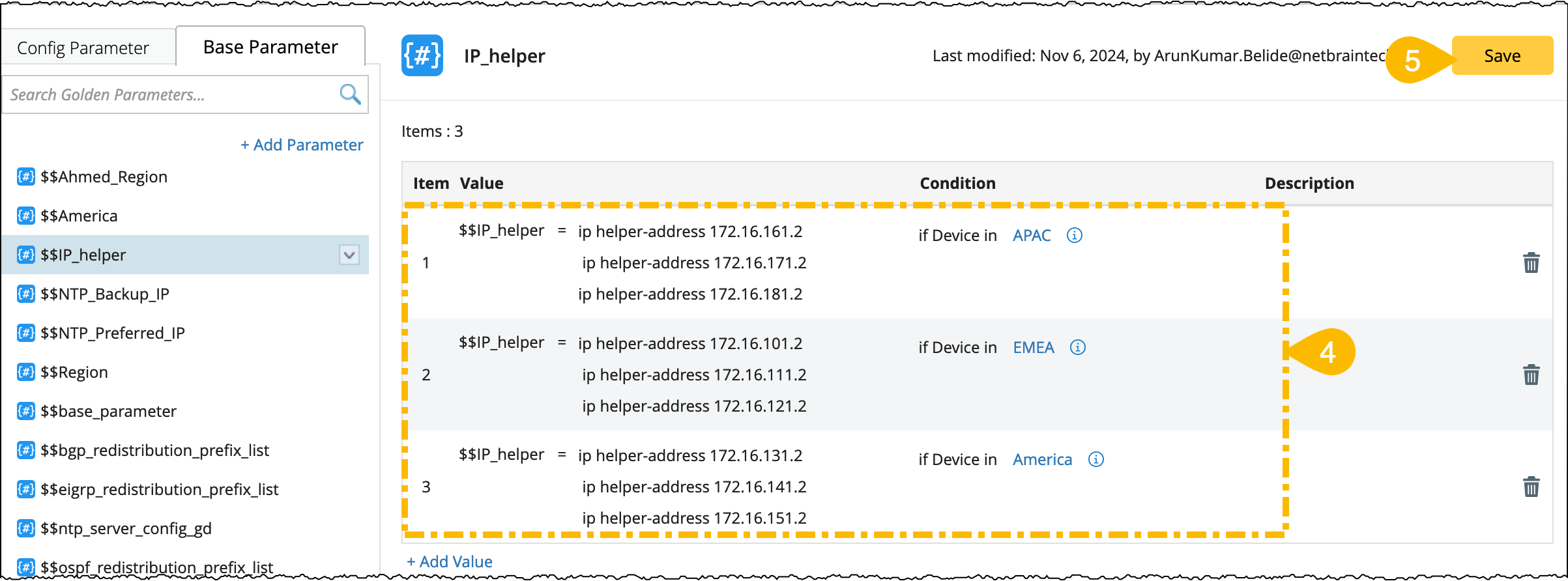Delete the APAC value row
The width and height of the screenshot is (1568, 581).
click(x=1531, y=263)
